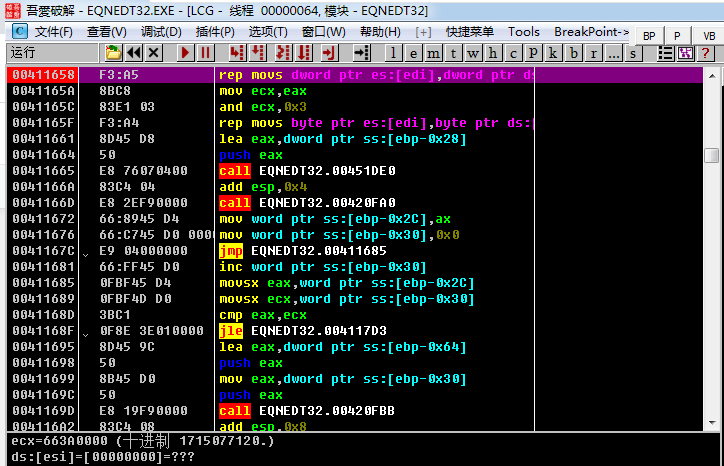Open the 文件(F) menu
This screenshot has width=724, height=466.
54,32
